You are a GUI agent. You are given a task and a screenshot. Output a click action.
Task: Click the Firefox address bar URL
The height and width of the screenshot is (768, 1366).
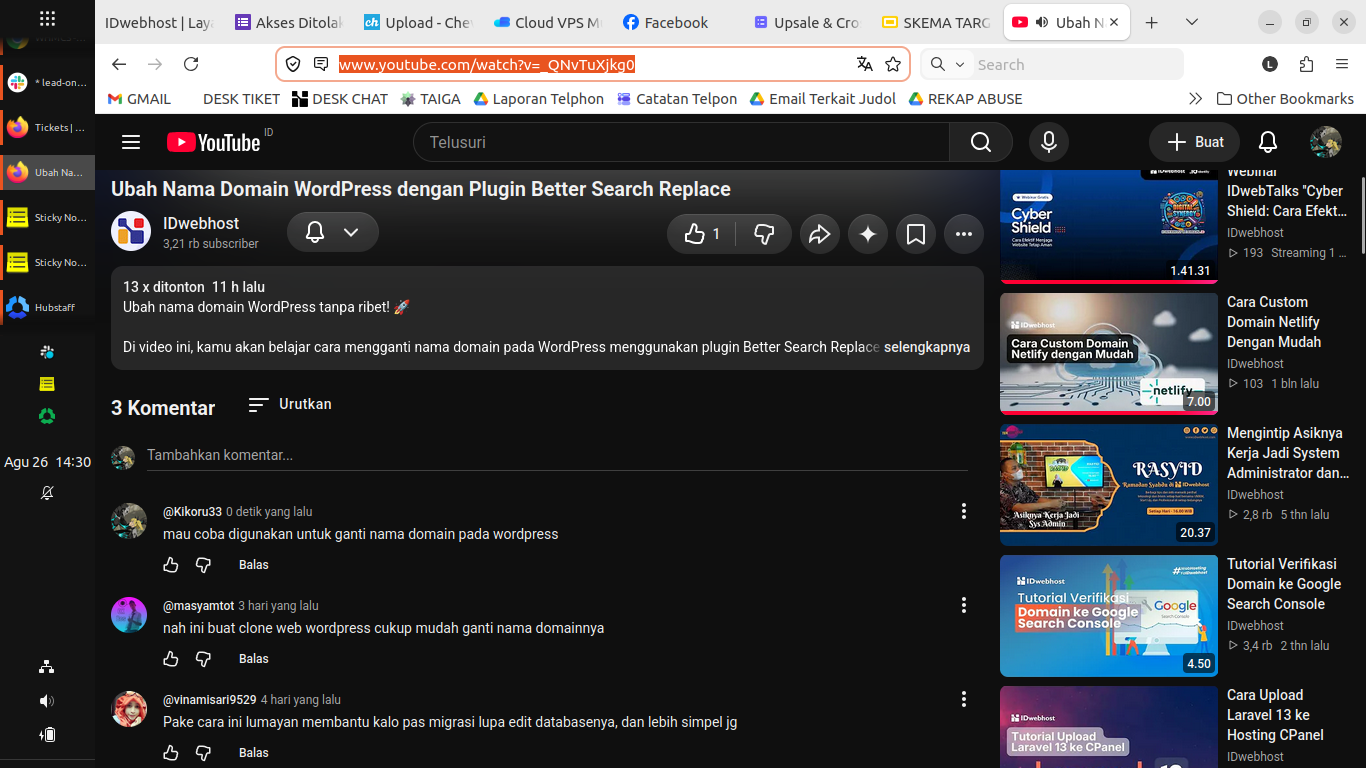click(487, 65)
